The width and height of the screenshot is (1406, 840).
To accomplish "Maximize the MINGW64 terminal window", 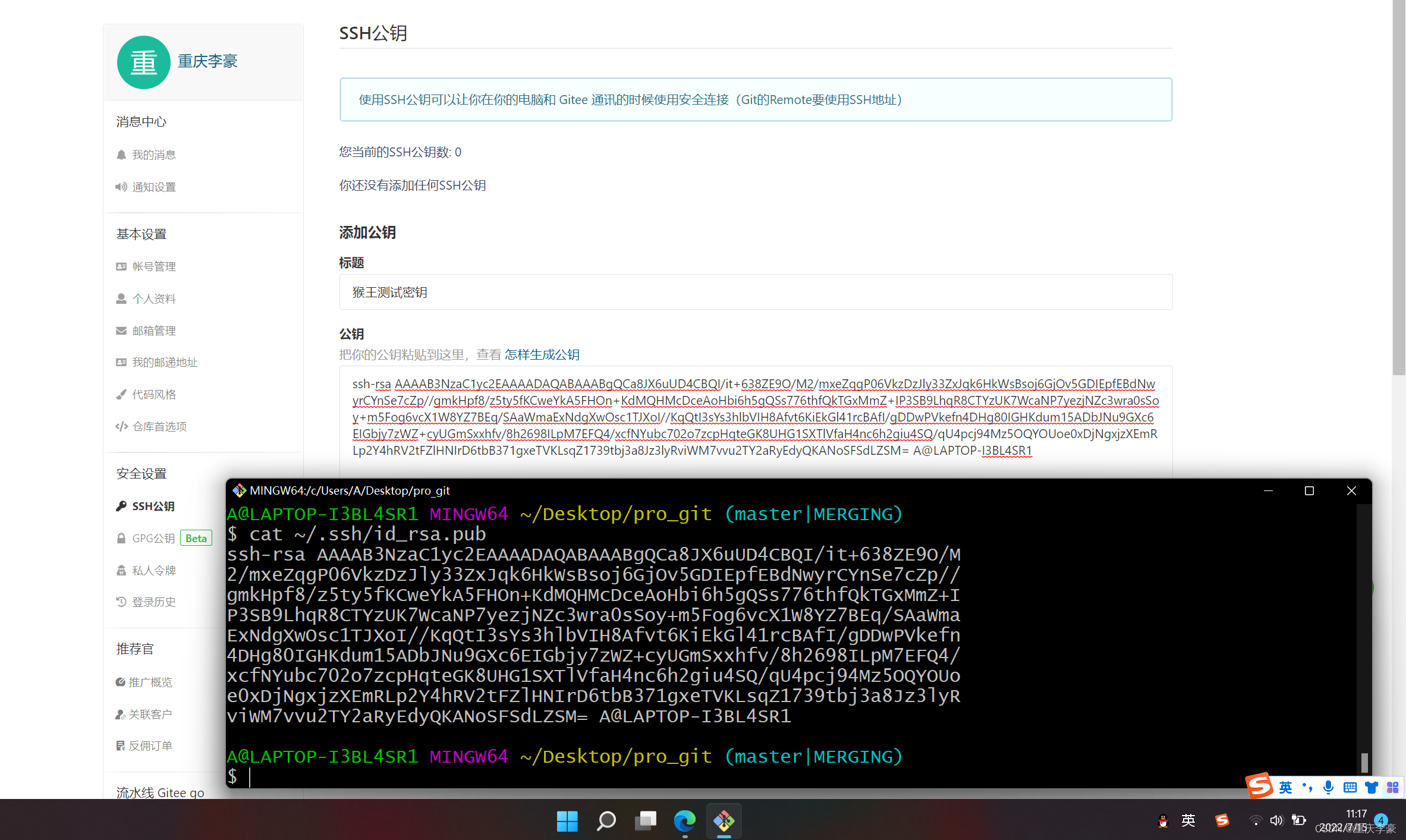I will (1309, 490).
